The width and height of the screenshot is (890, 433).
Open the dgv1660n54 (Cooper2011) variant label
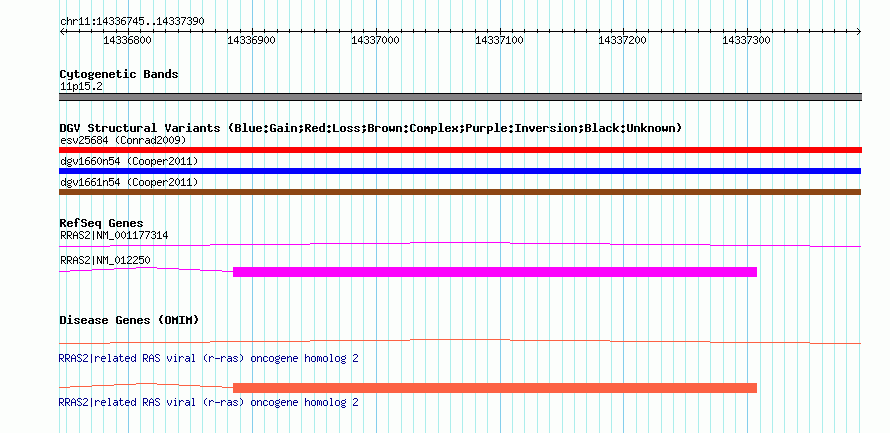tap(129, 161)
